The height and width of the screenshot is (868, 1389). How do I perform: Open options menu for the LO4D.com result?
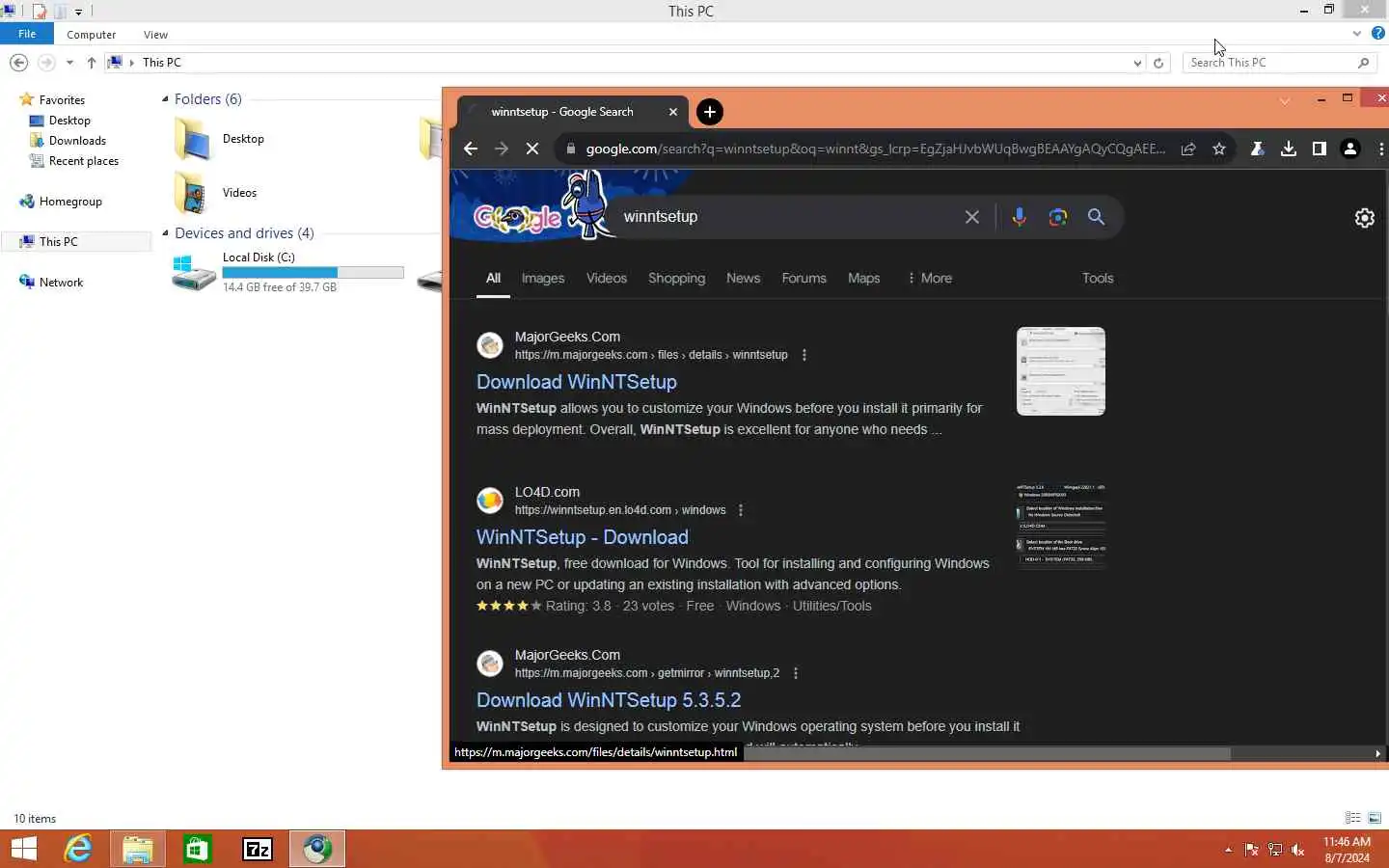point(741,510)
